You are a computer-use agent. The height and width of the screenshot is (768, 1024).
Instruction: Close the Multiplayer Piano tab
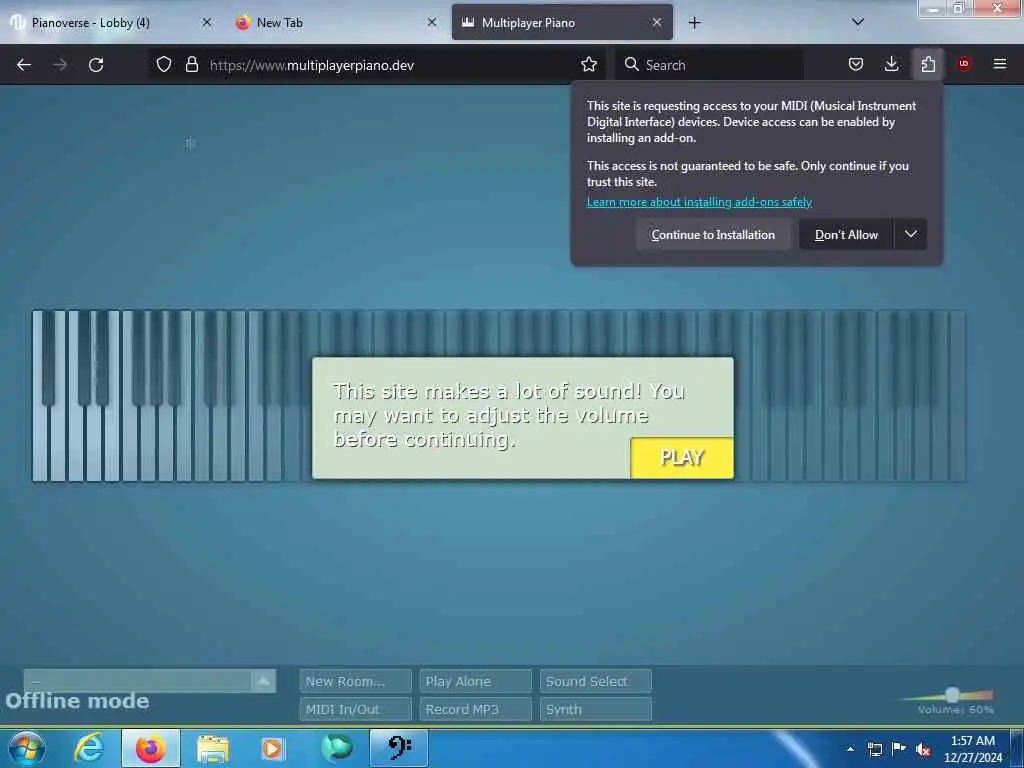[656, 22]
